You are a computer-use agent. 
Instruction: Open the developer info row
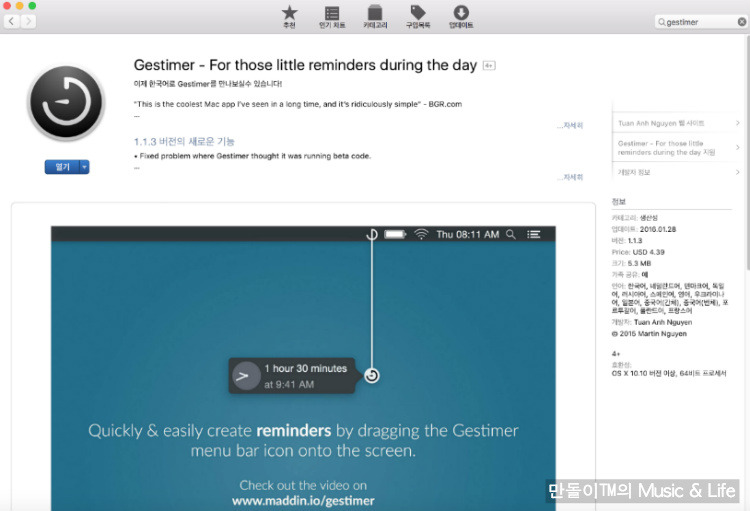click(677, 172)
